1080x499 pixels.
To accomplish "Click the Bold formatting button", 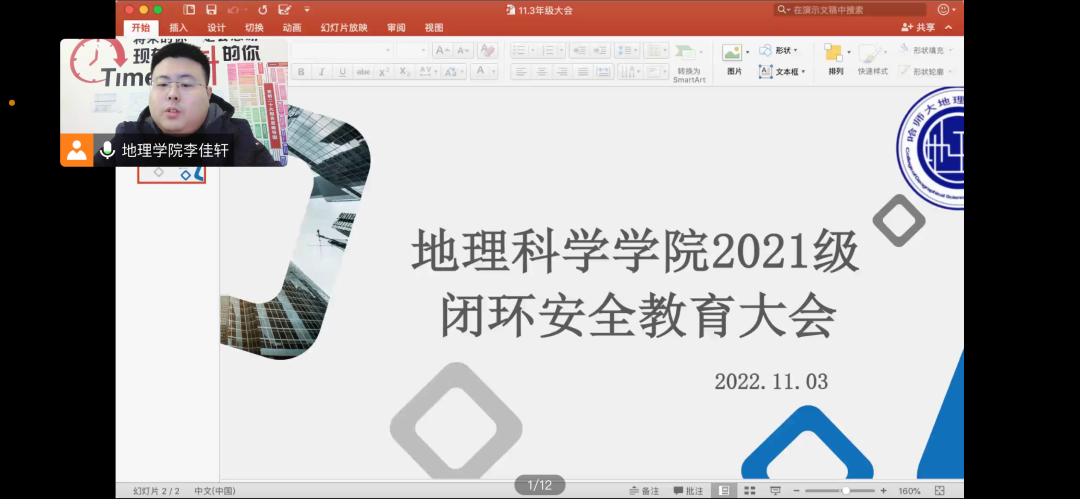I will pos(300,72).
